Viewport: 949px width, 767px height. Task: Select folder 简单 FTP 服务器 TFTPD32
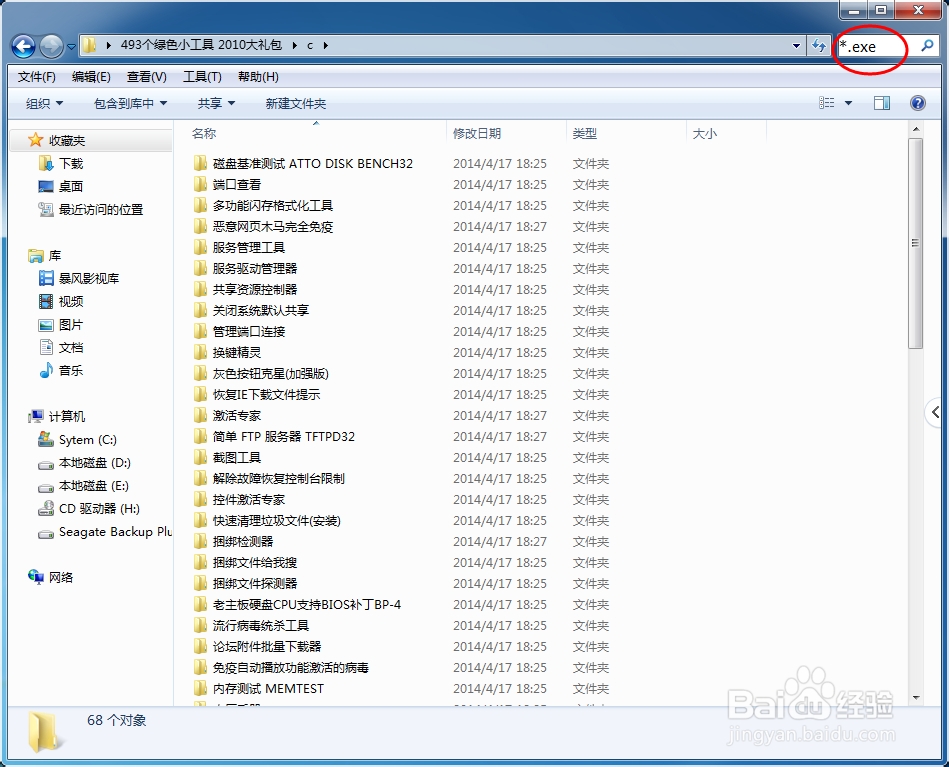point(283,436)
